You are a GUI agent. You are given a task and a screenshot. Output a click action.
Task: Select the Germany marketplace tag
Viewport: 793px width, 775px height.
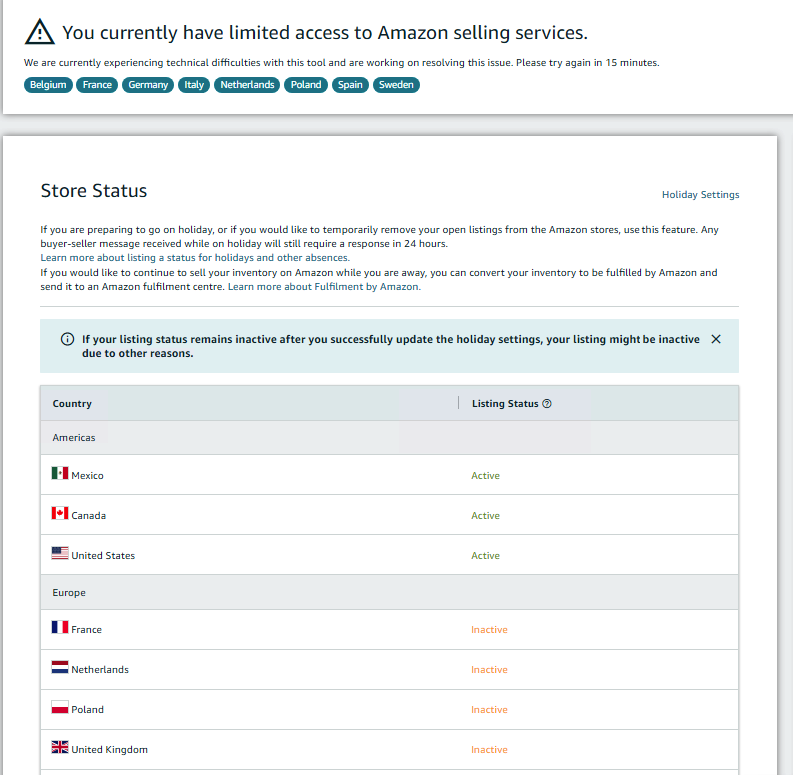[148, 84]
